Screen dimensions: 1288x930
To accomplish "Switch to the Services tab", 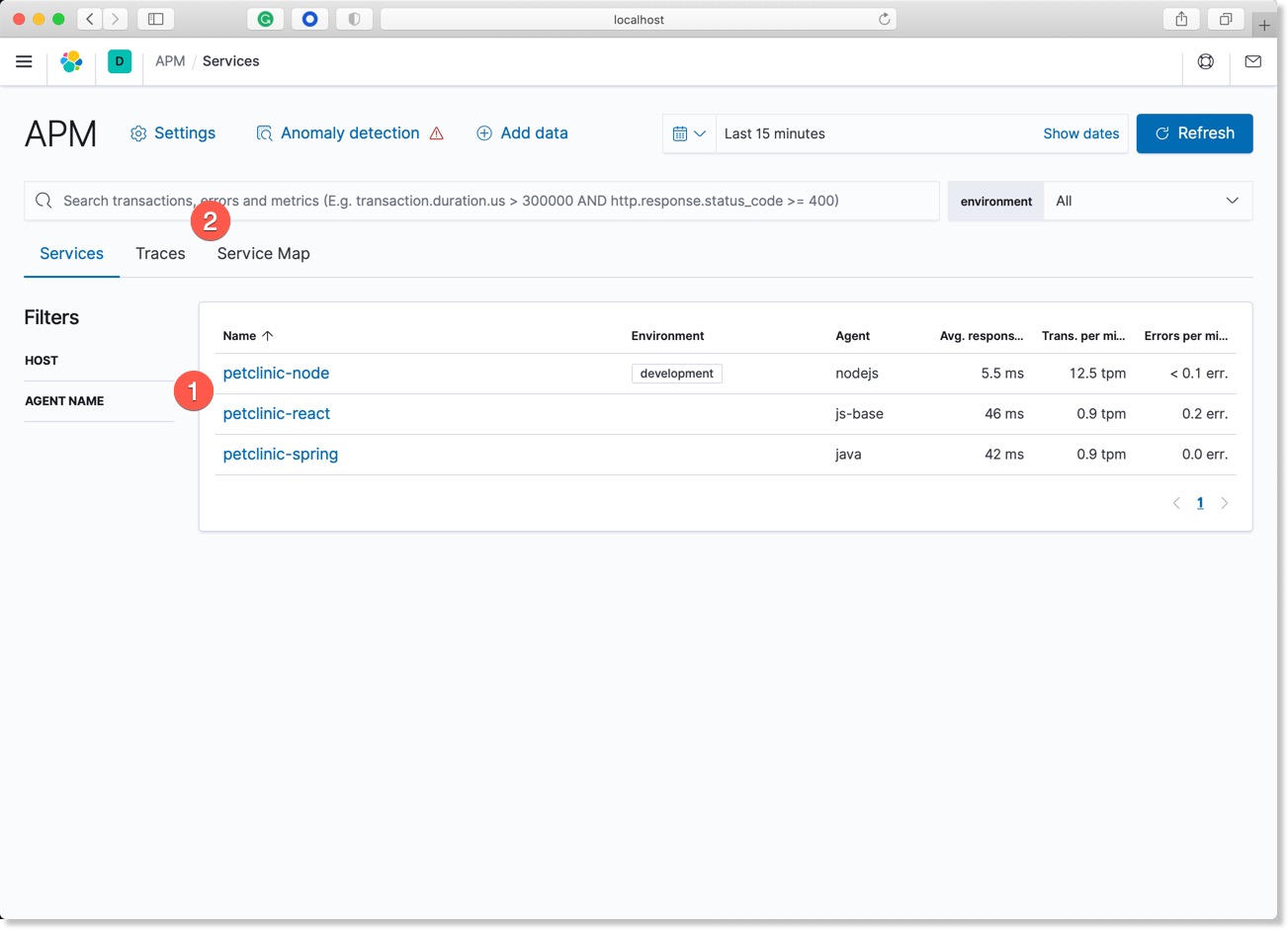I will click(x=71, y=254).
